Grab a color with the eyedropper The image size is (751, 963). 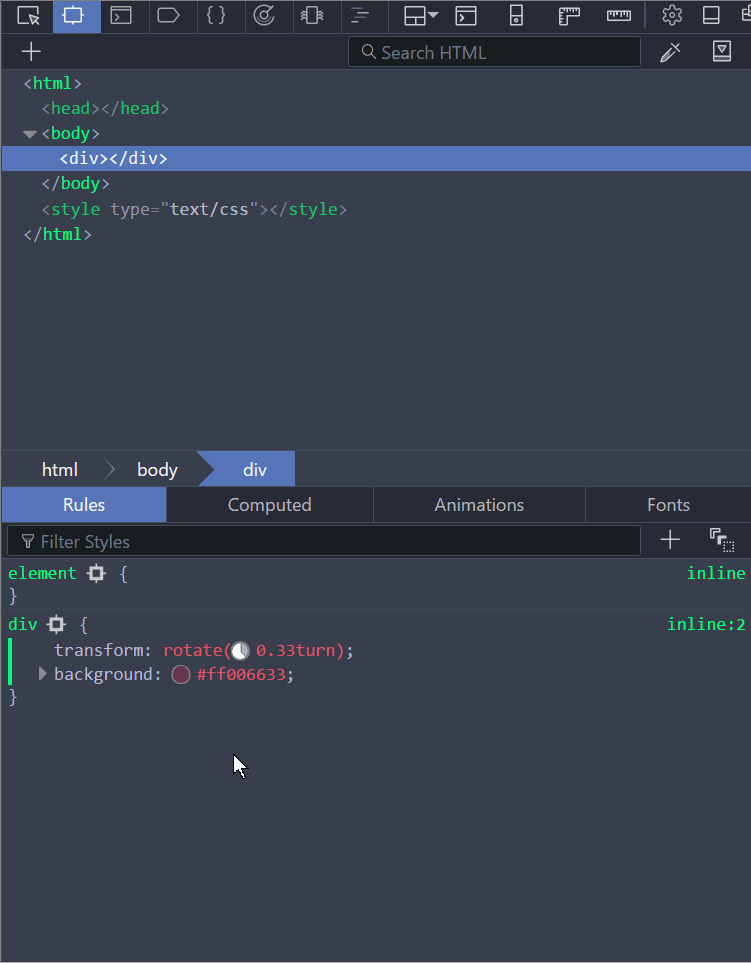pos(671,52)
